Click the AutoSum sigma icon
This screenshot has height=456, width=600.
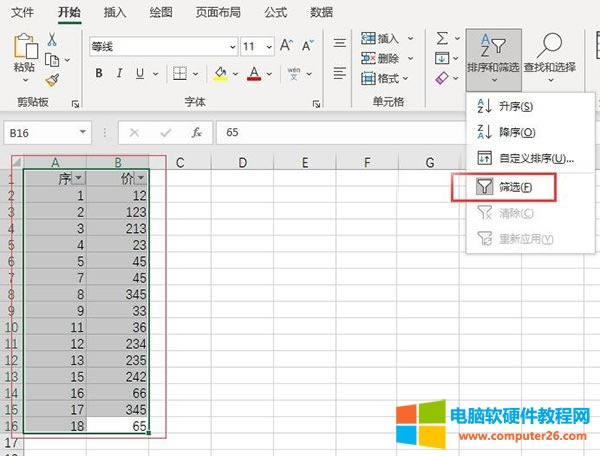pyautogui.click(x=443, y=38)
